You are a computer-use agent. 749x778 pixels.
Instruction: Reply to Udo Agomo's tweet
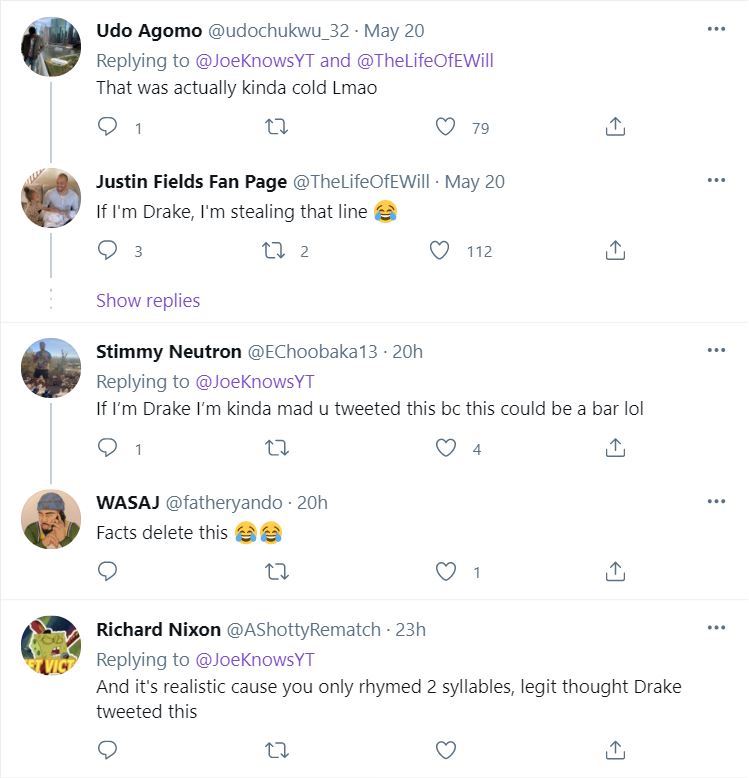click(x=108, y=127)
